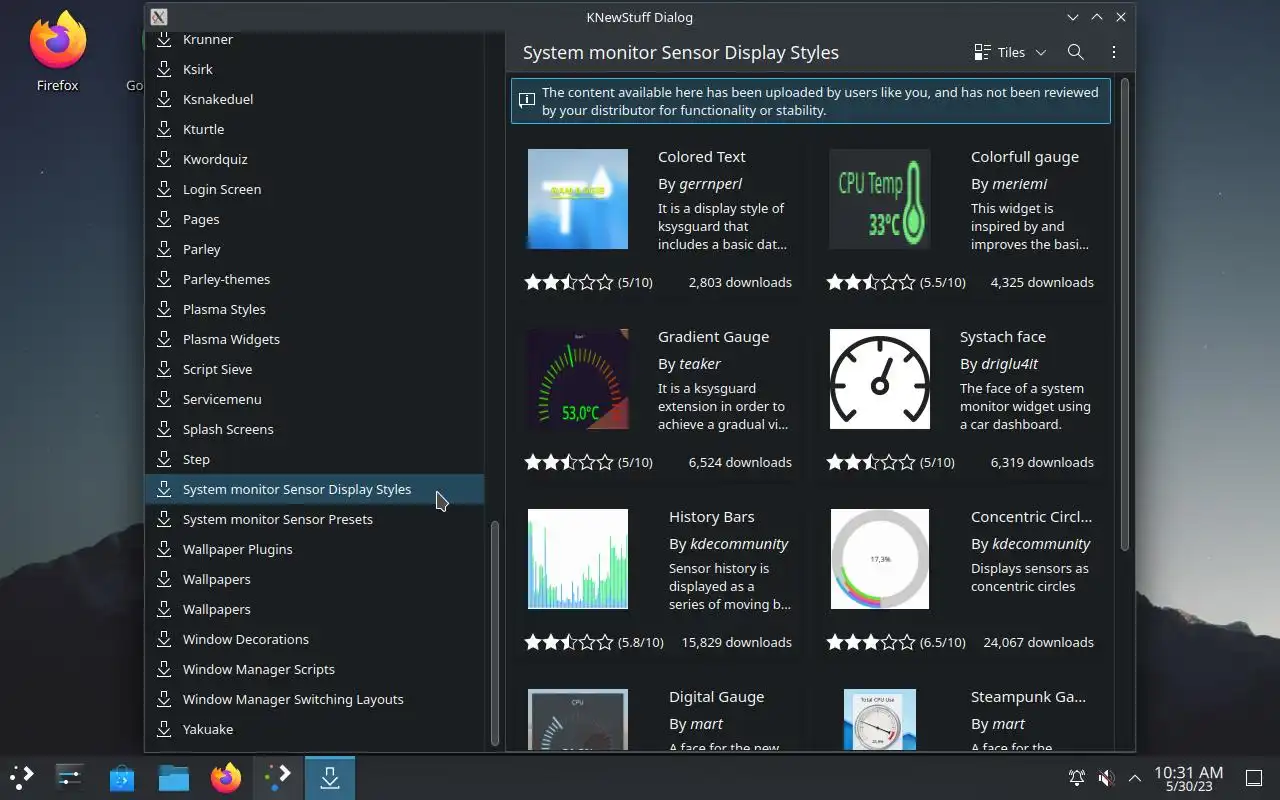Open the Colored Text entry title
1280x800 pixels.
(x=701, y=157)
